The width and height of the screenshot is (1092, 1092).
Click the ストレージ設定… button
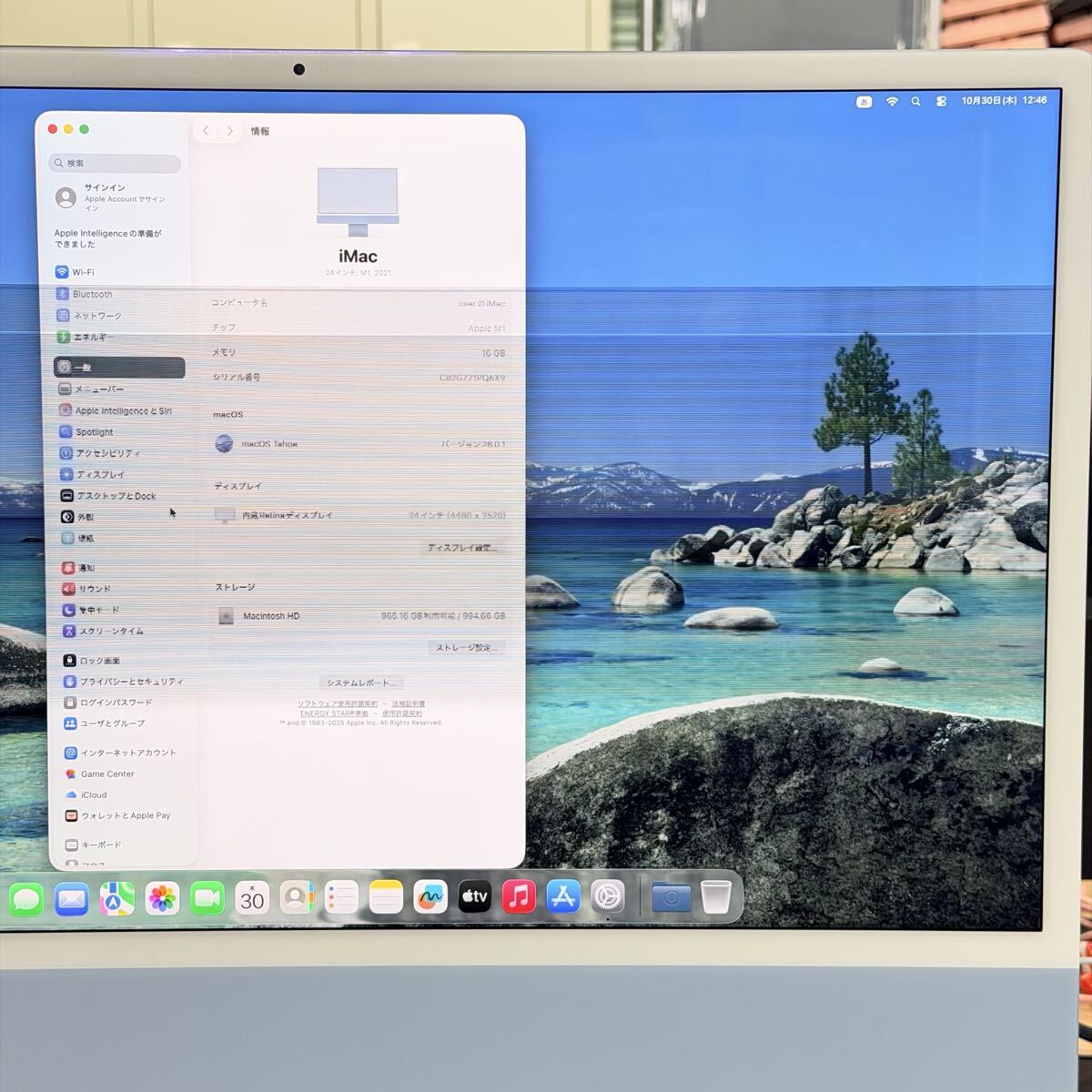(x=467, y=648)
